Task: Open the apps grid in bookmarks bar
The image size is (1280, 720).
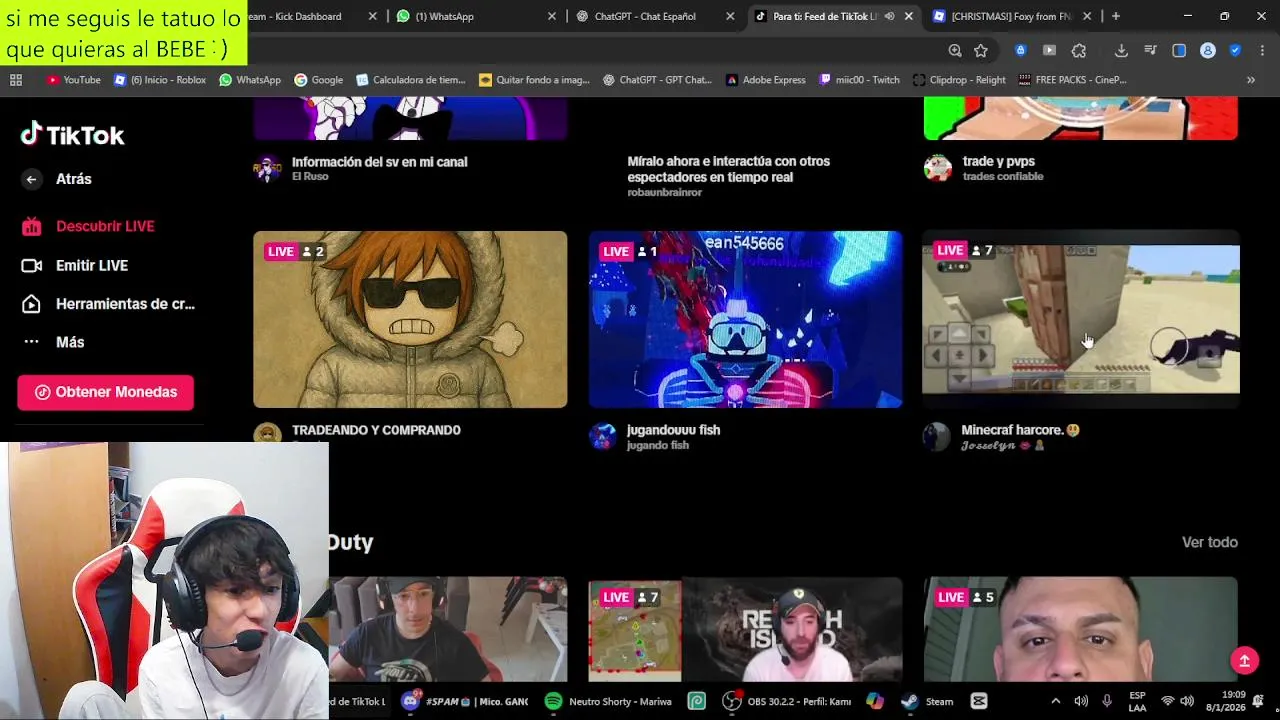Action: 16,80
